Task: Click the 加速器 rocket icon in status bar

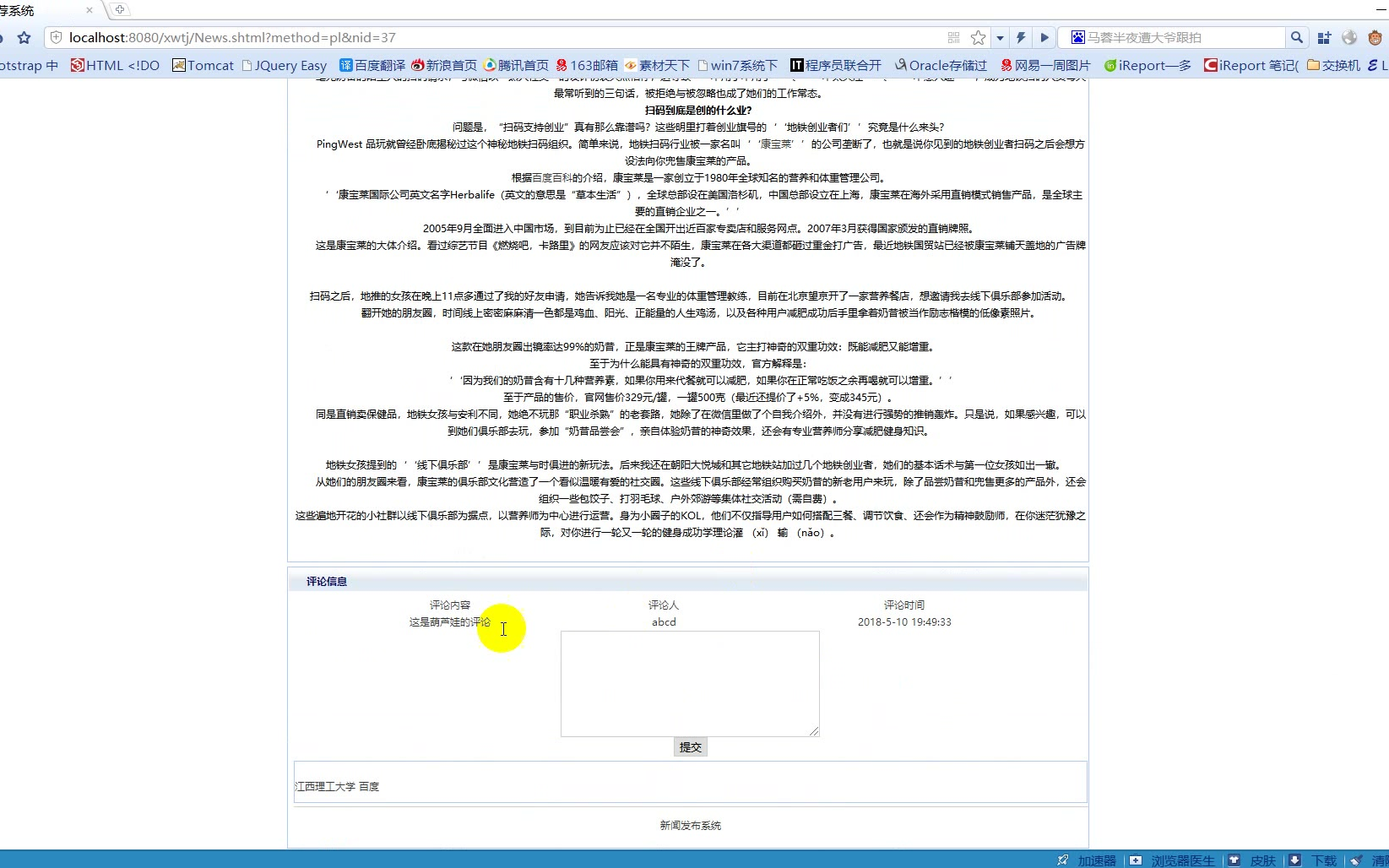Action: tap(1062, 860)
